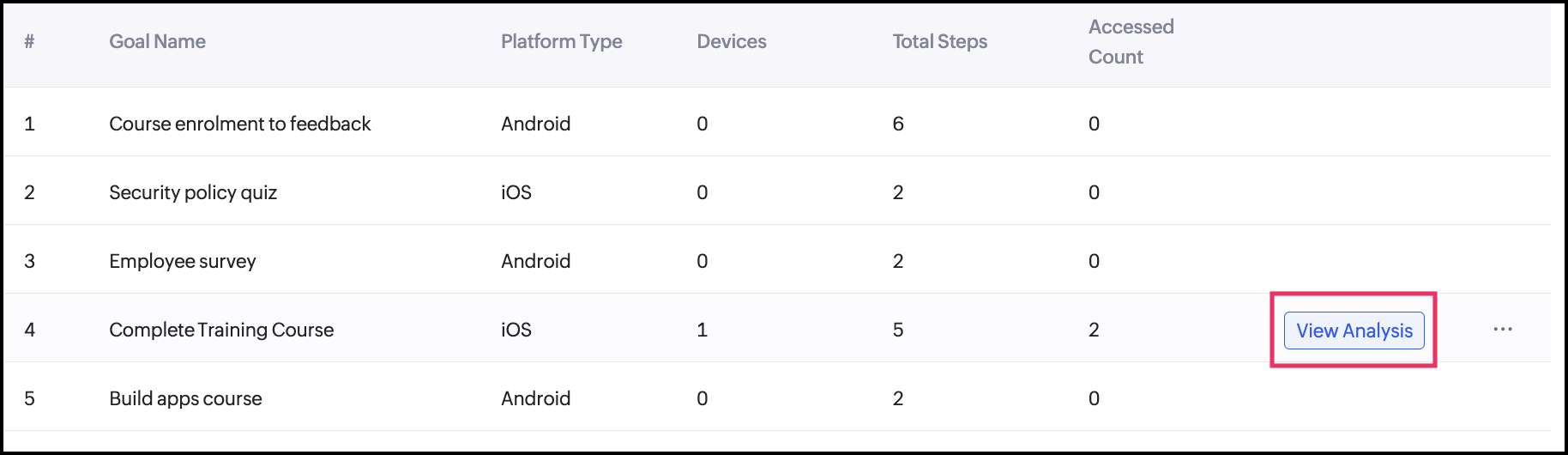Click the Devices column header

pos(731,41)
